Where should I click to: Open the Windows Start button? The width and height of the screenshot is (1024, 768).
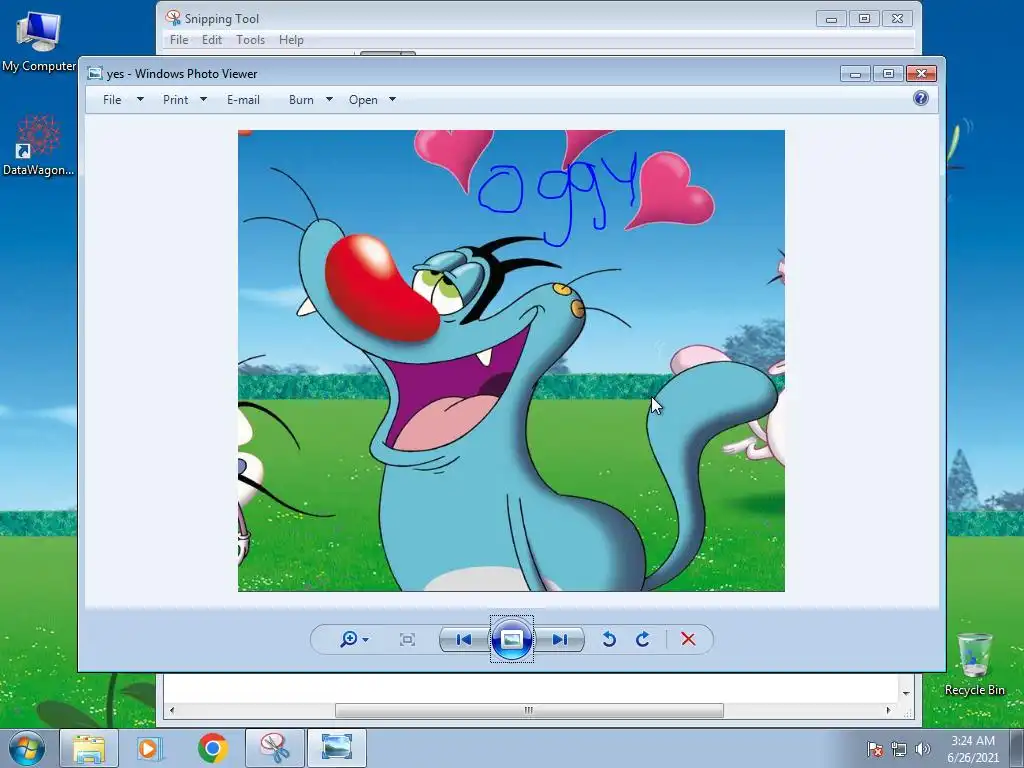point(27,748)
